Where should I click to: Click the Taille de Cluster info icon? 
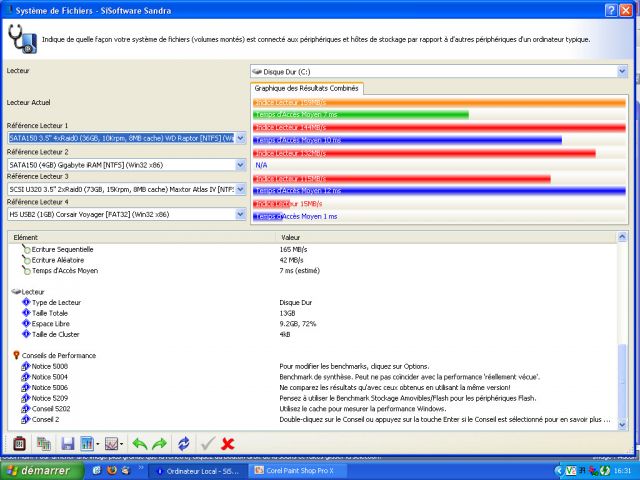click(26, 334)
